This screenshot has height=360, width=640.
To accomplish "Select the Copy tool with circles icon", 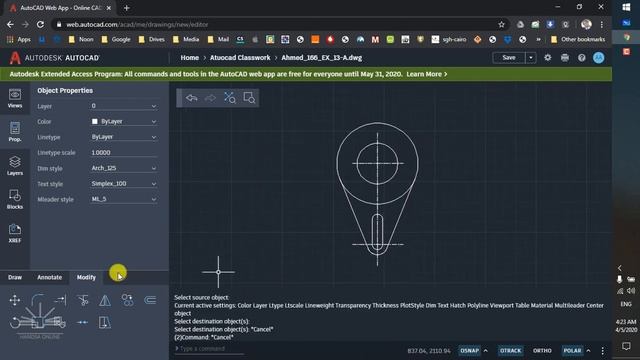I will tap(127, 300).
